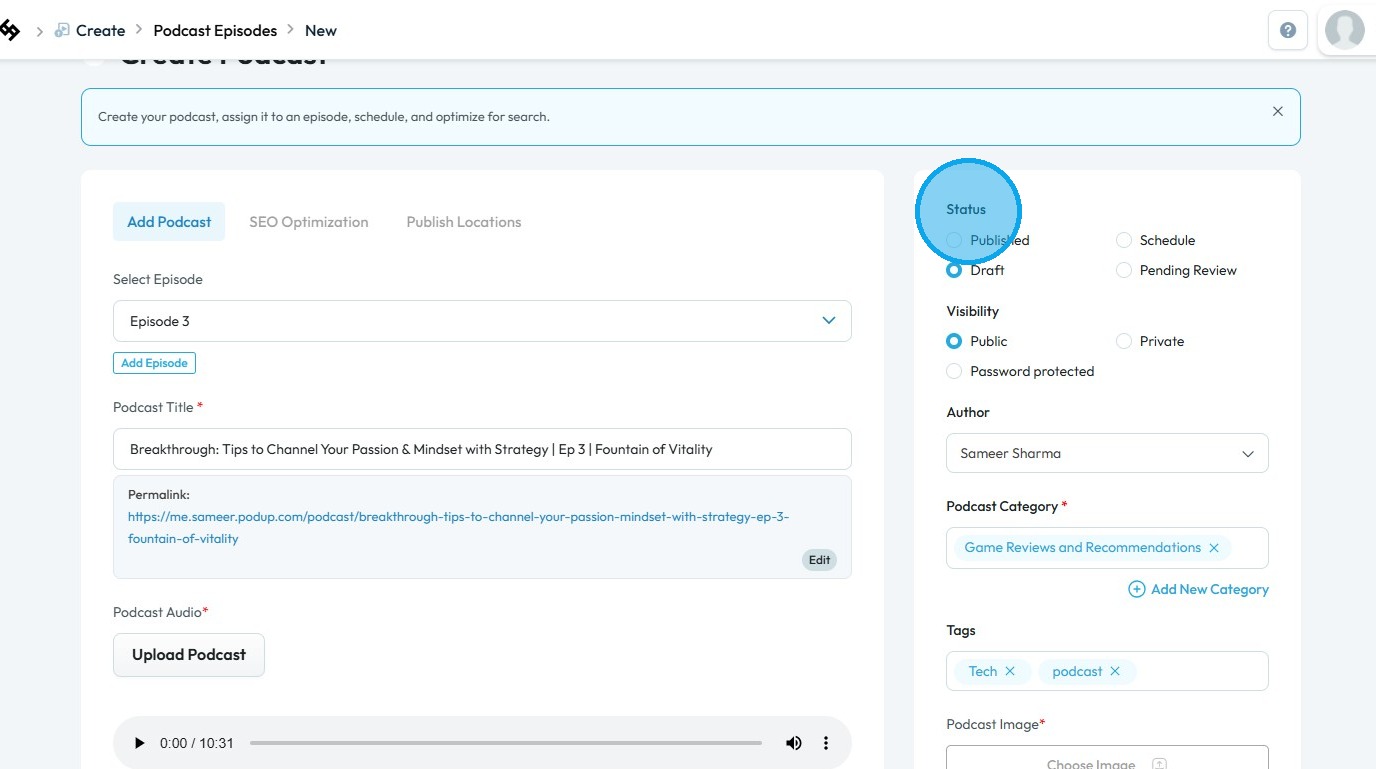Select Pending Review status
The height and width of the screenshot is (769, 1376).
point(1124,270)
